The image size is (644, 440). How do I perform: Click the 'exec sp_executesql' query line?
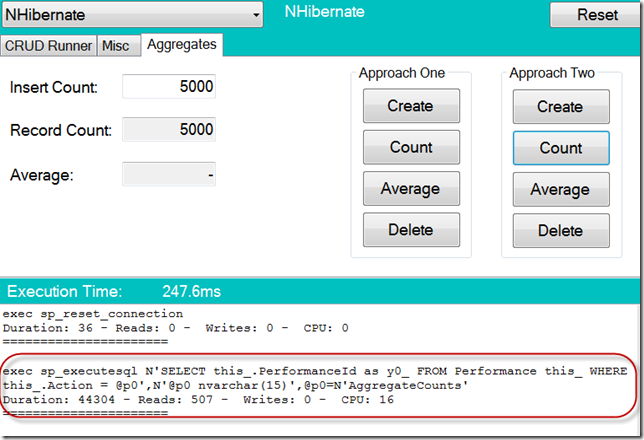point(315,371)
